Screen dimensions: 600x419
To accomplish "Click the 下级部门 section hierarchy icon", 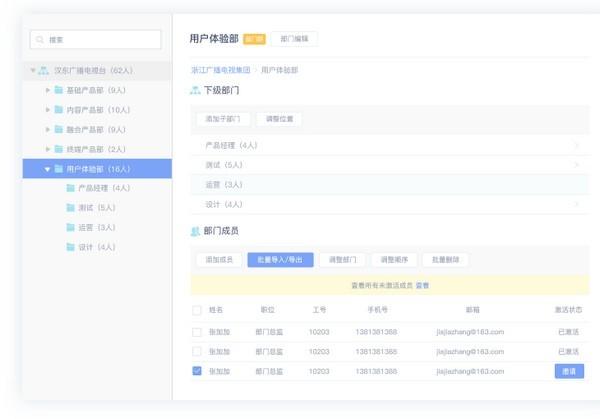I will click(x=195, y=91).
